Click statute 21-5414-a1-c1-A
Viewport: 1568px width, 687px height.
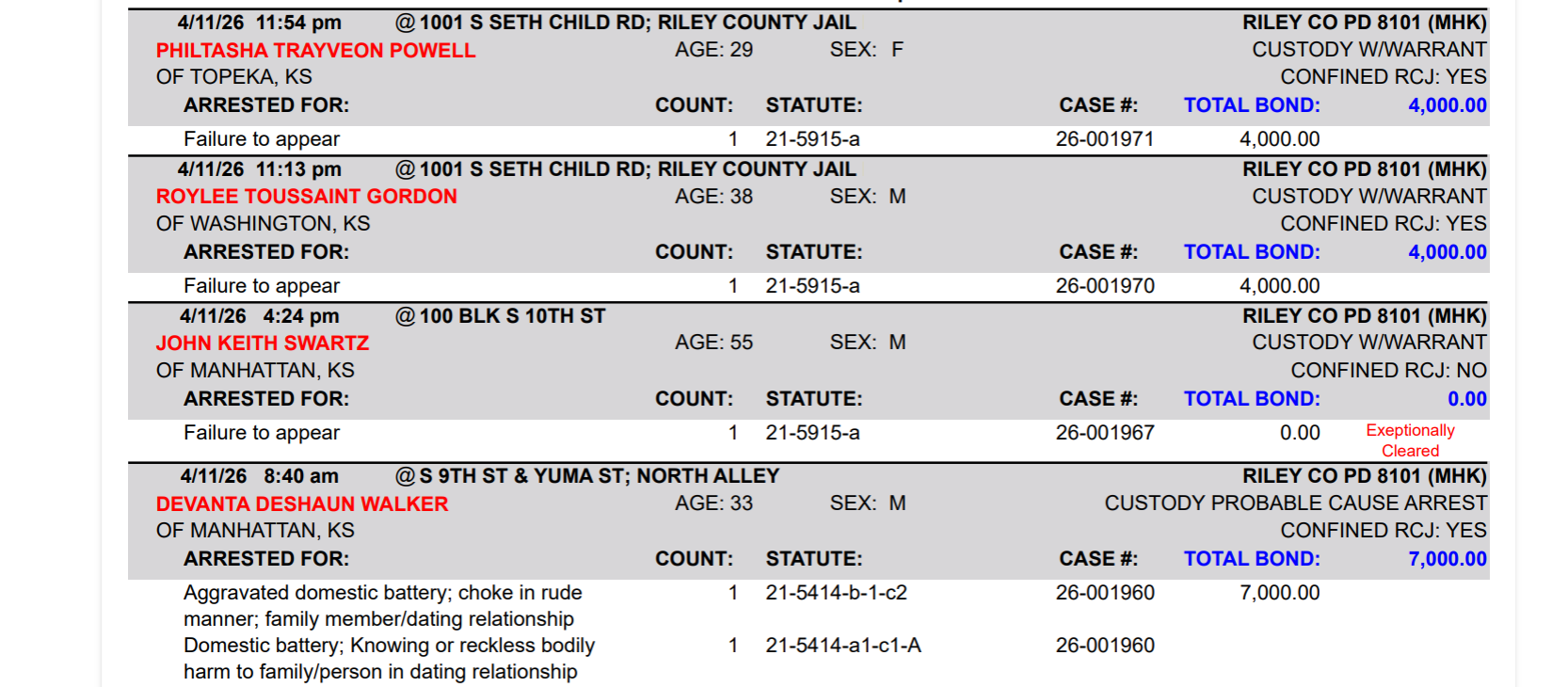[x=842, y=646]
